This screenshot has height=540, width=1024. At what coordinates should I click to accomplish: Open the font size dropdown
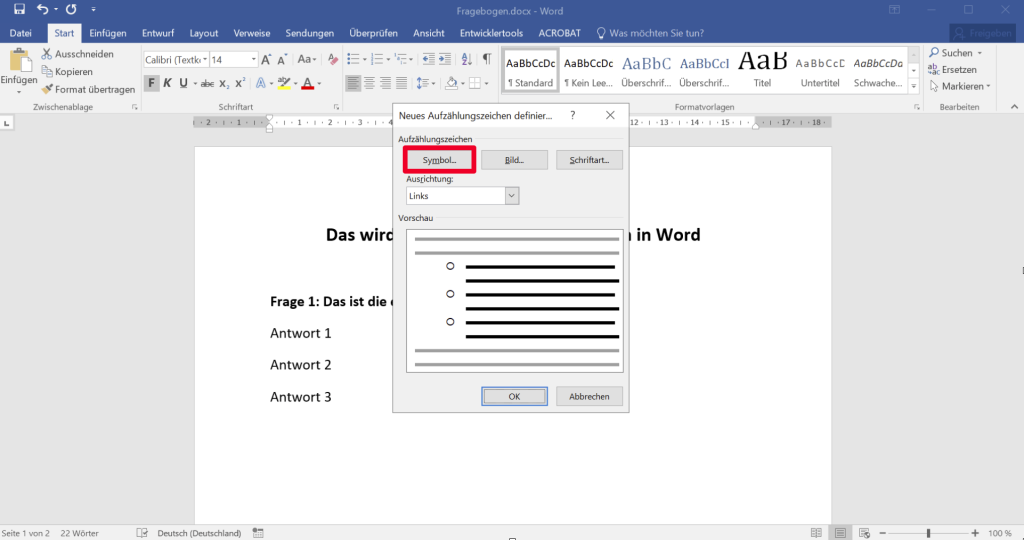pos(253,59)
